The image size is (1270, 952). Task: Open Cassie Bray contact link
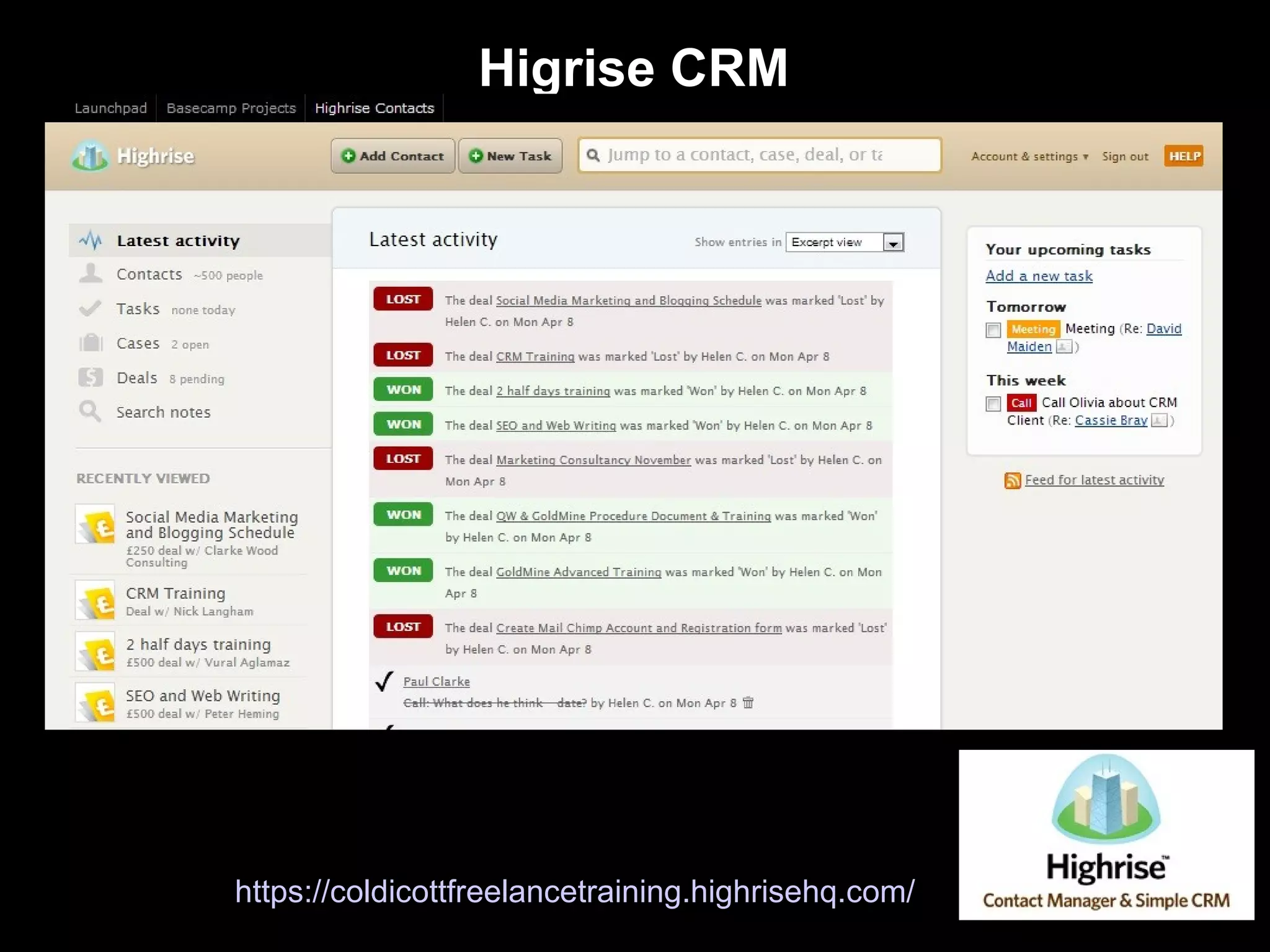[x=1111, y=420]
